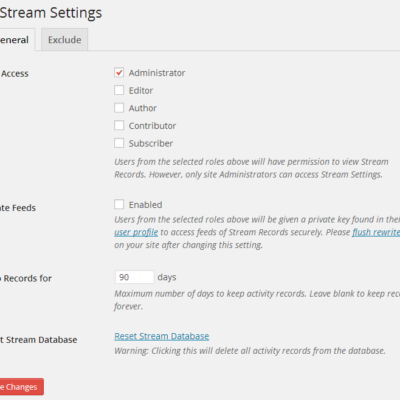Screen dimensions: 400x400
Task: Tick the Contributor role checkbox
Action: 119,125
